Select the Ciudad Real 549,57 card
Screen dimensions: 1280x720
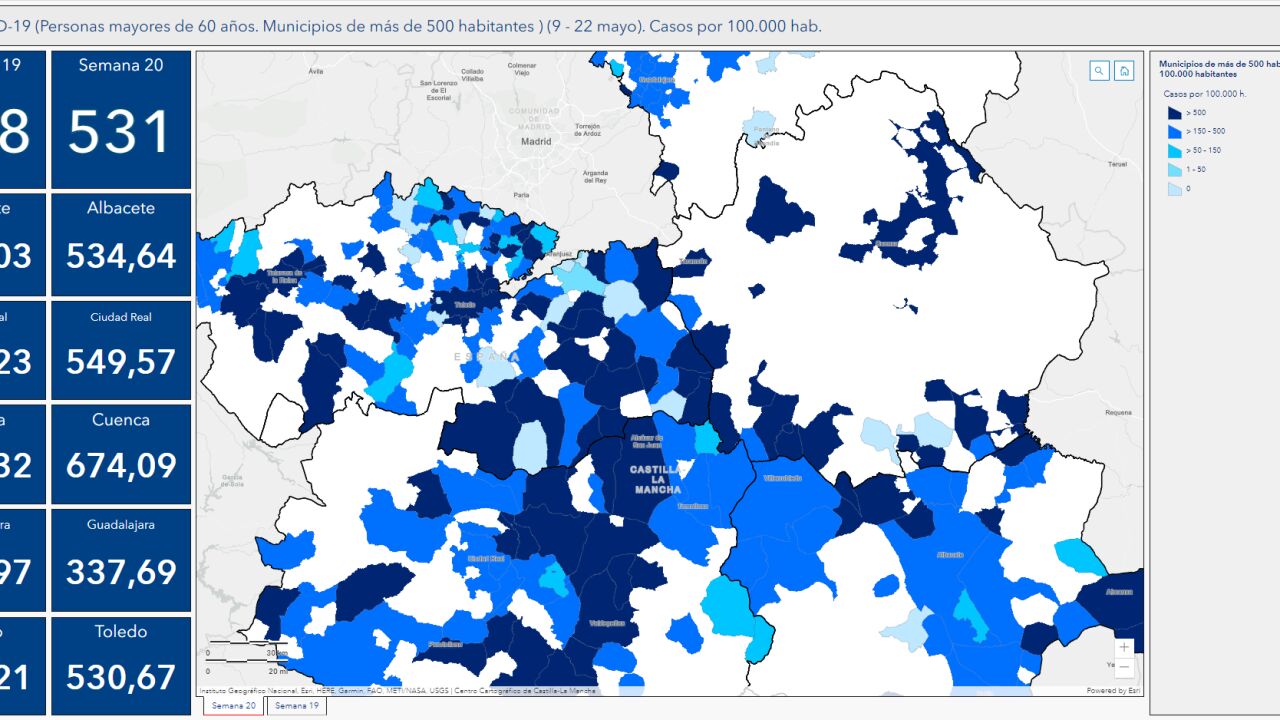pos(121,349)
